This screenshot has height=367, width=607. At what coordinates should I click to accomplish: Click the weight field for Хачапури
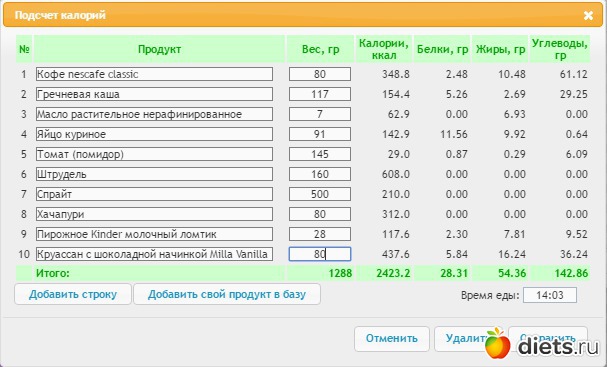[320, 214]
